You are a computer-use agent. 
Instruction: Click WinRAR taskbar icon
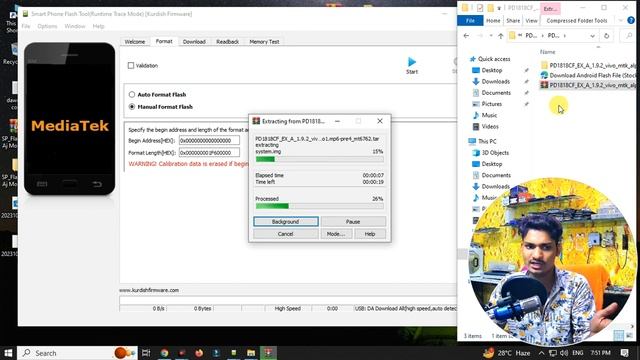268,353
